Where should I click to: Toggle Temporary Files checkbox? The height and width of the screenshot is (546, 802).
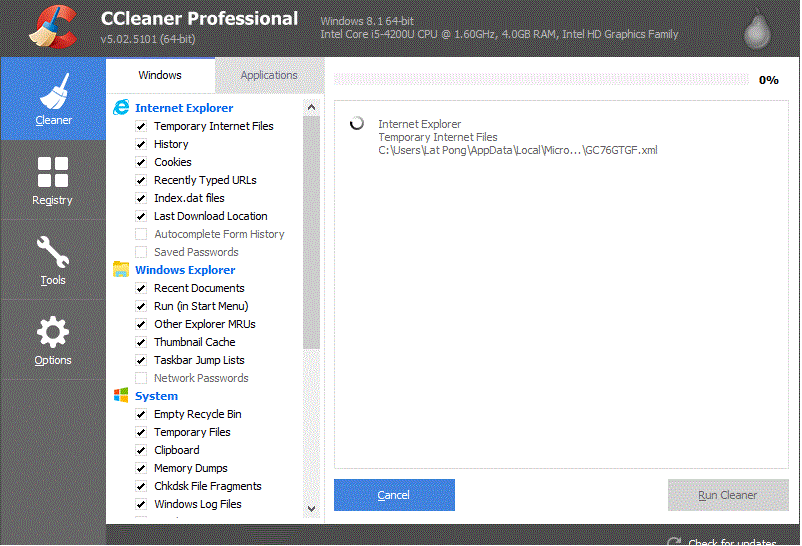click(x=141, y=432)
